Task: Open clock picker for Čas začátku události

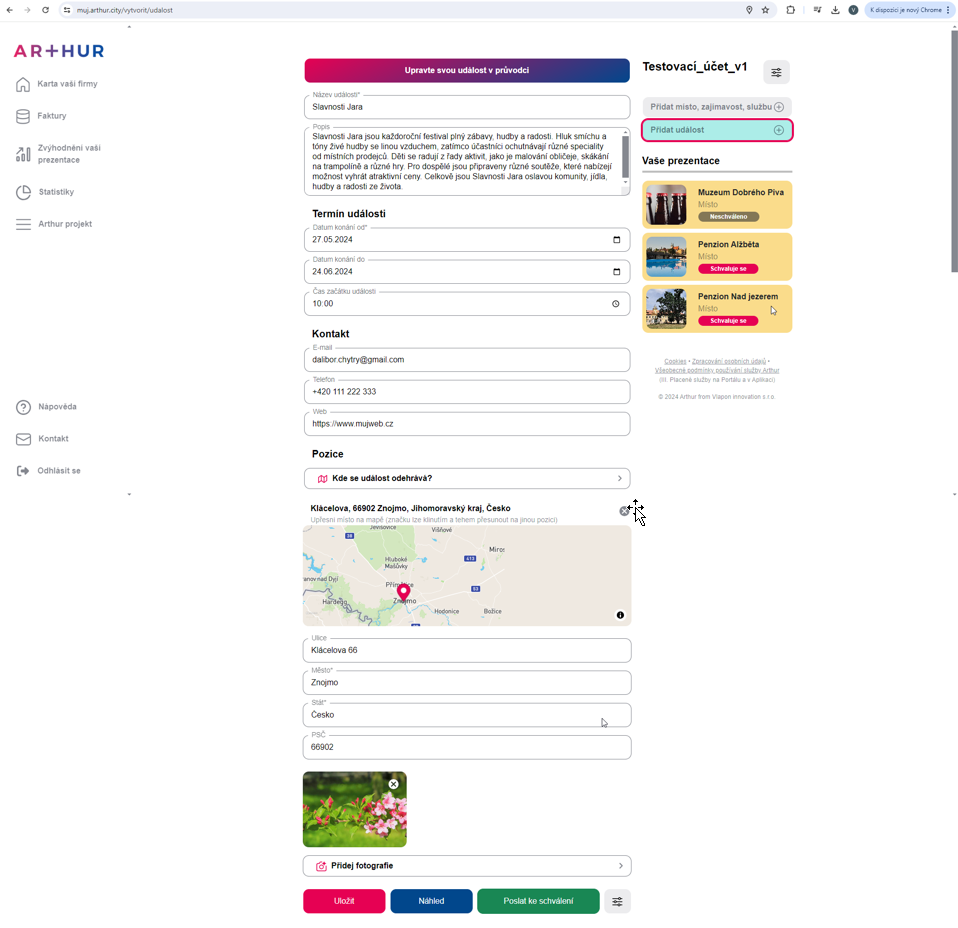Action: (616, 304)
